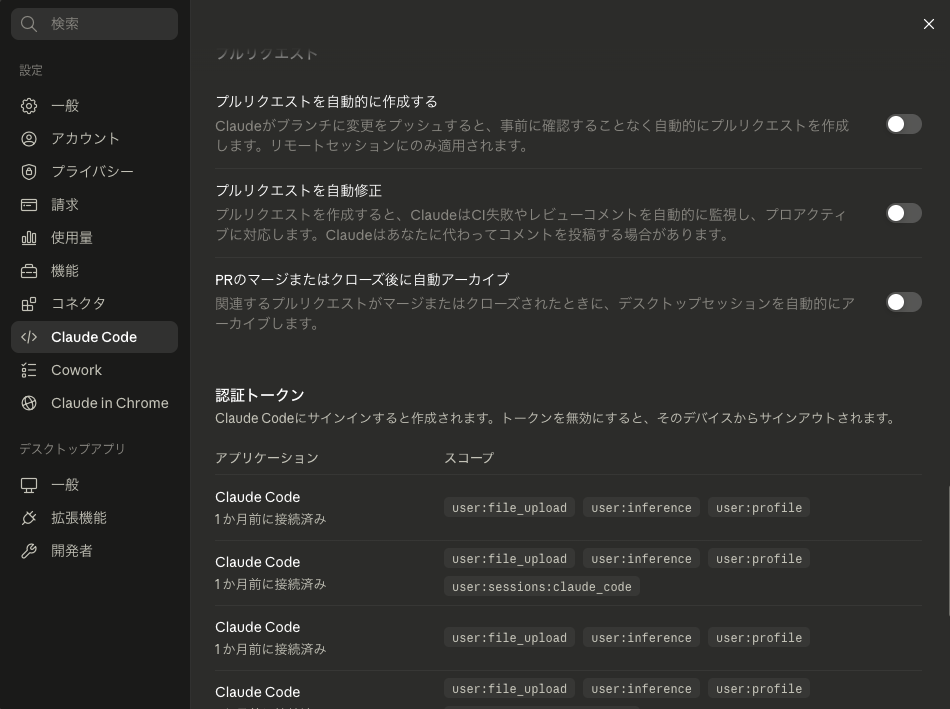Image resolution: width=950 pixels, height=709 pixels.
Task: Click the 開発者 wrench icon
Action: pyautogui.click(x=28, y=551)
